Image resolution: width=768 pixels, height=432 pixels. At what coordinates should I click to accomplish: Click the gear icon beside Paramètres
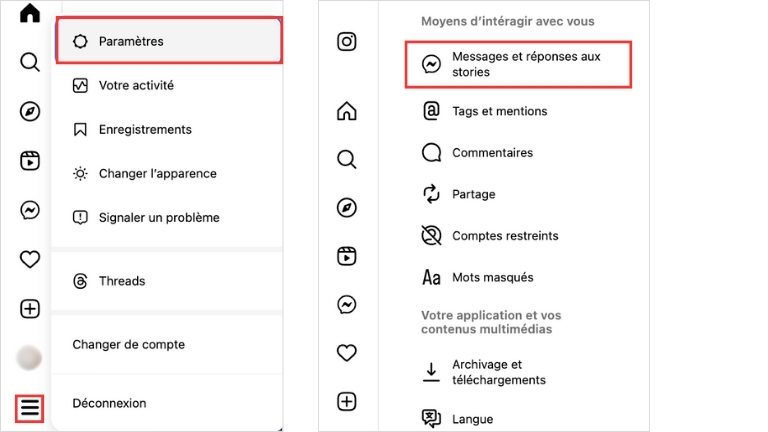(x=81, y=41)
